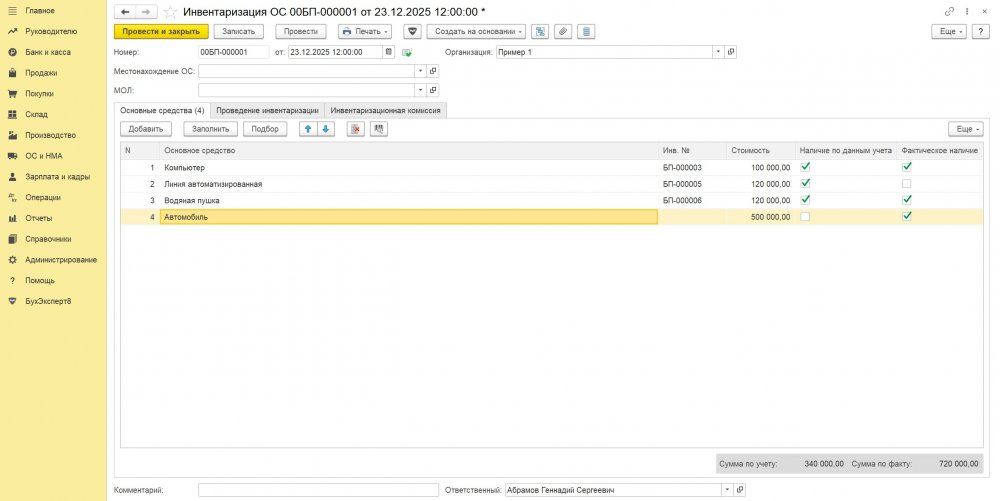Screen dimensions: 1000x501
Task: Click into the Комментарий text field
Action: [318, 490]
